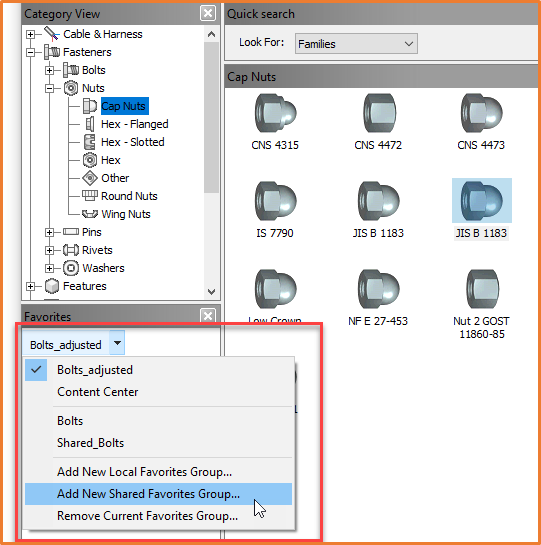This screenshot has width=541, height=545.
Task: Click the Category View scrollbar down arrow
Action: coord(211,291)
